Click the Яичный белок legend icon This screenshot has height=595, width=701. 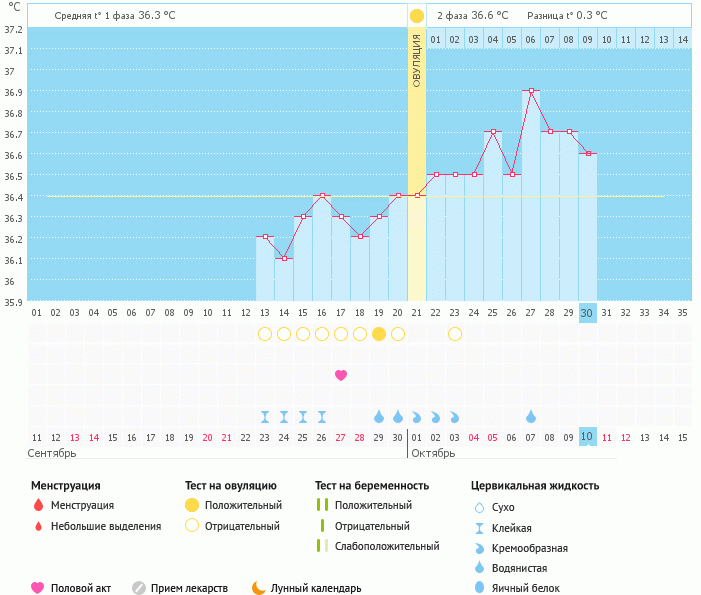point(479,588)
